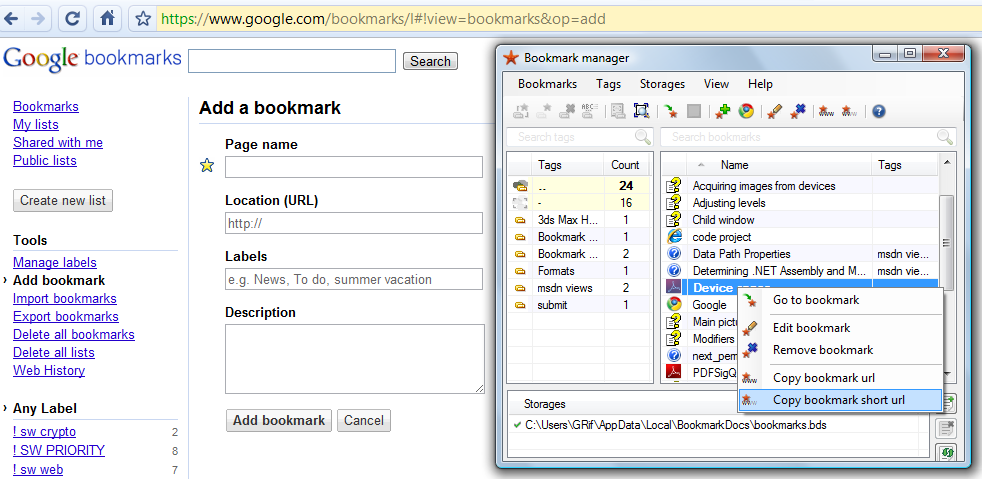Open the My lists link
The height and width of the screenshot is (479, 982).
click(36, 125)
